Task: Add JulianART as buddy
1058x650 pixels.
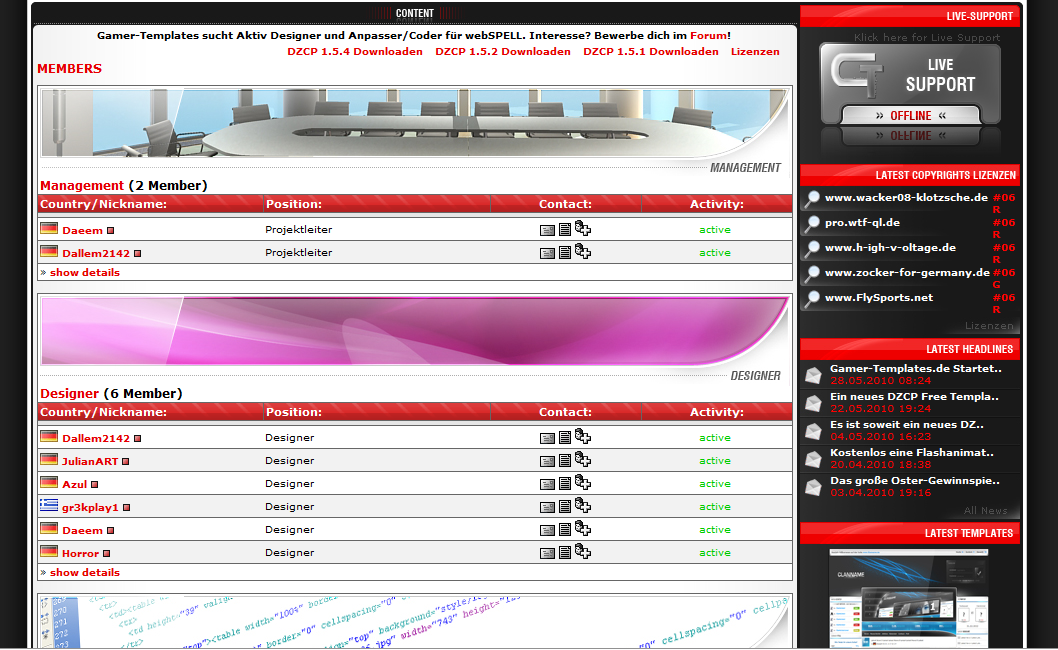Action: (583, 460)
